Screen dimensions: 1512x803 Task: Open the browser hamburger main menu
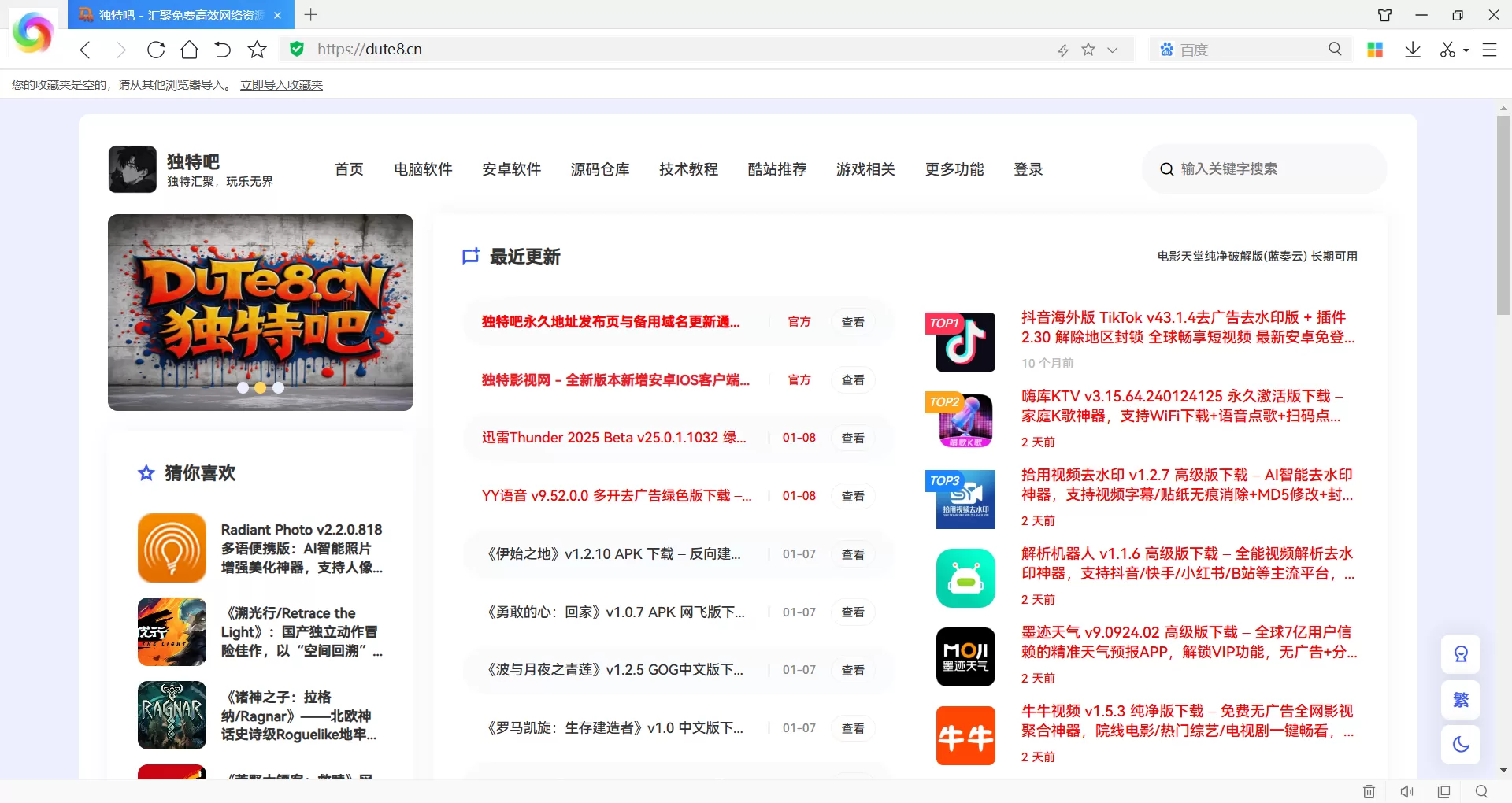pyautogui.click(x=1490, y=49)
